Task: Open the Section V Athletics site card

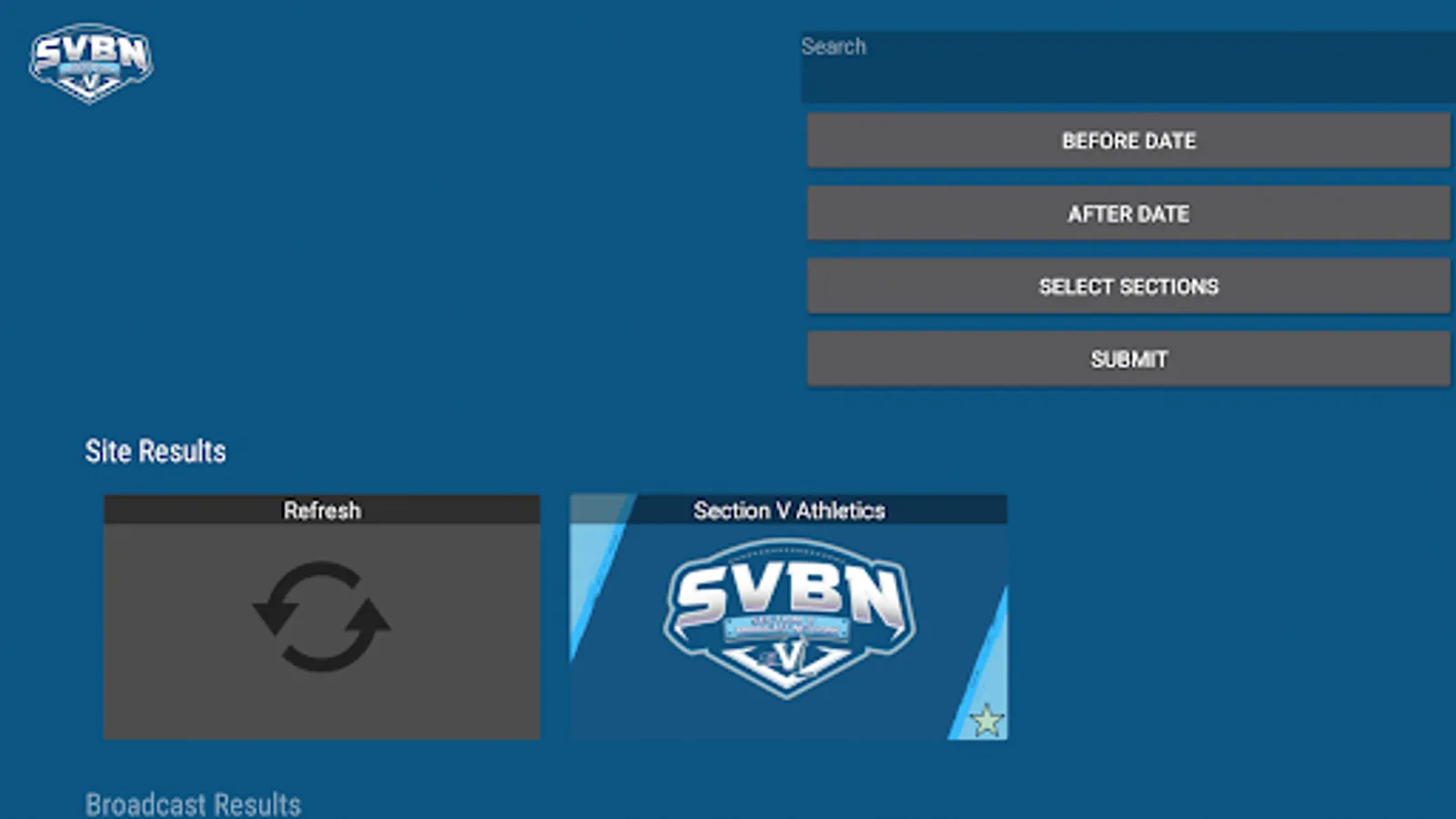Action: [788, 617]
